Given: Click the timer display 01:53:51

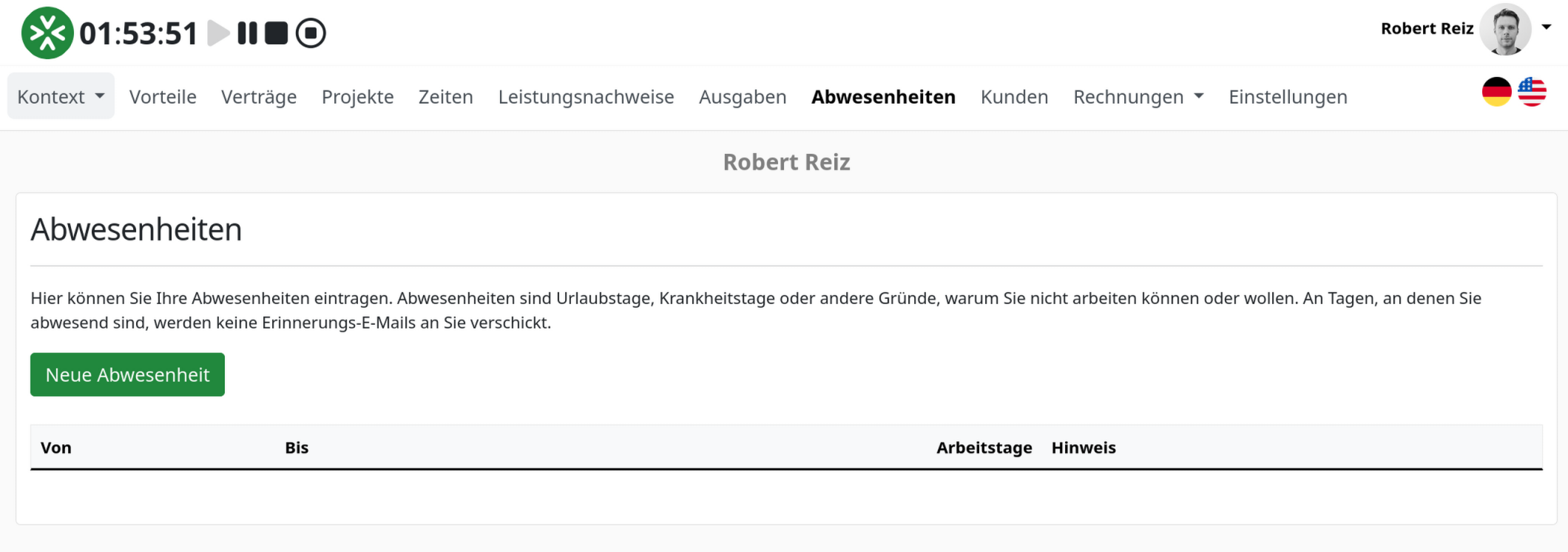Looking at the screenshot, I should click(138, 33).
